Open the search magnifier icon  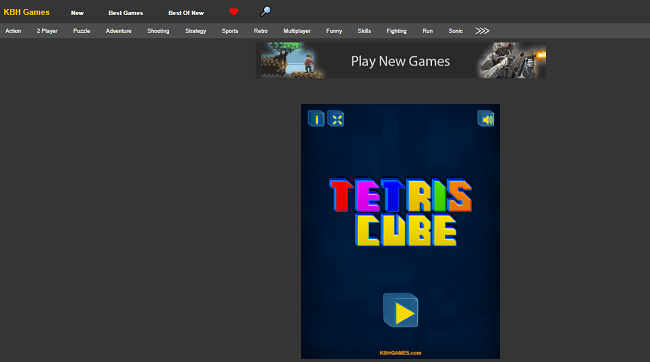265,12
